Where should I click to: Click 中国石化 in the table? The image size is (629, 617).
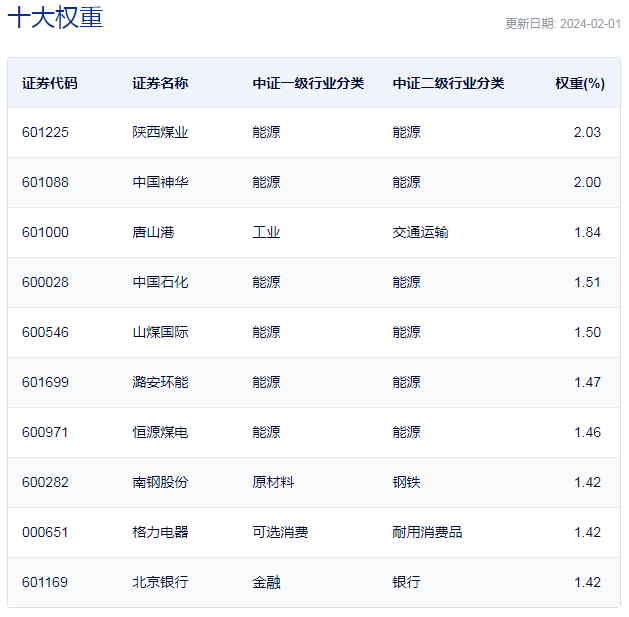point(160,282)
